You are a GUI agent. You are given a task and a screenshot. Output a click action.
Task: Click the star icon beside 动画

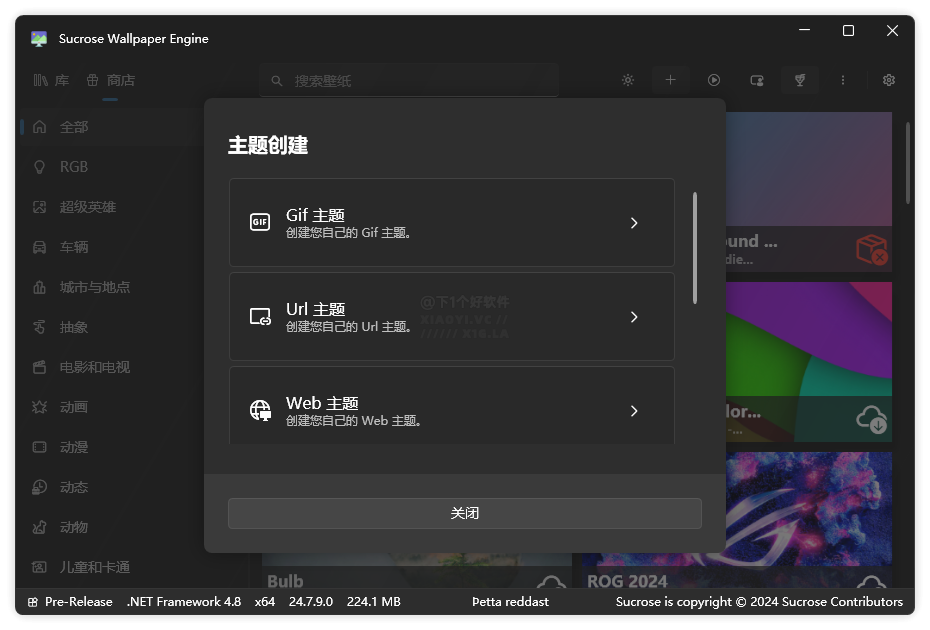click(39, 407)
